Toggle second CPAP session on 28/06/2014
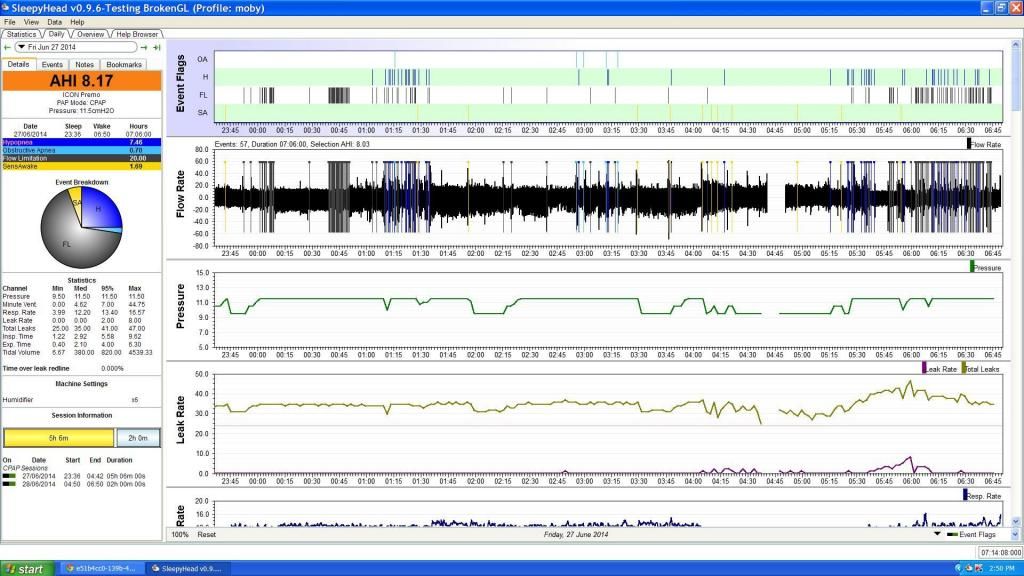This screenshot has height=576, width=1024. [x=9, y=484]
